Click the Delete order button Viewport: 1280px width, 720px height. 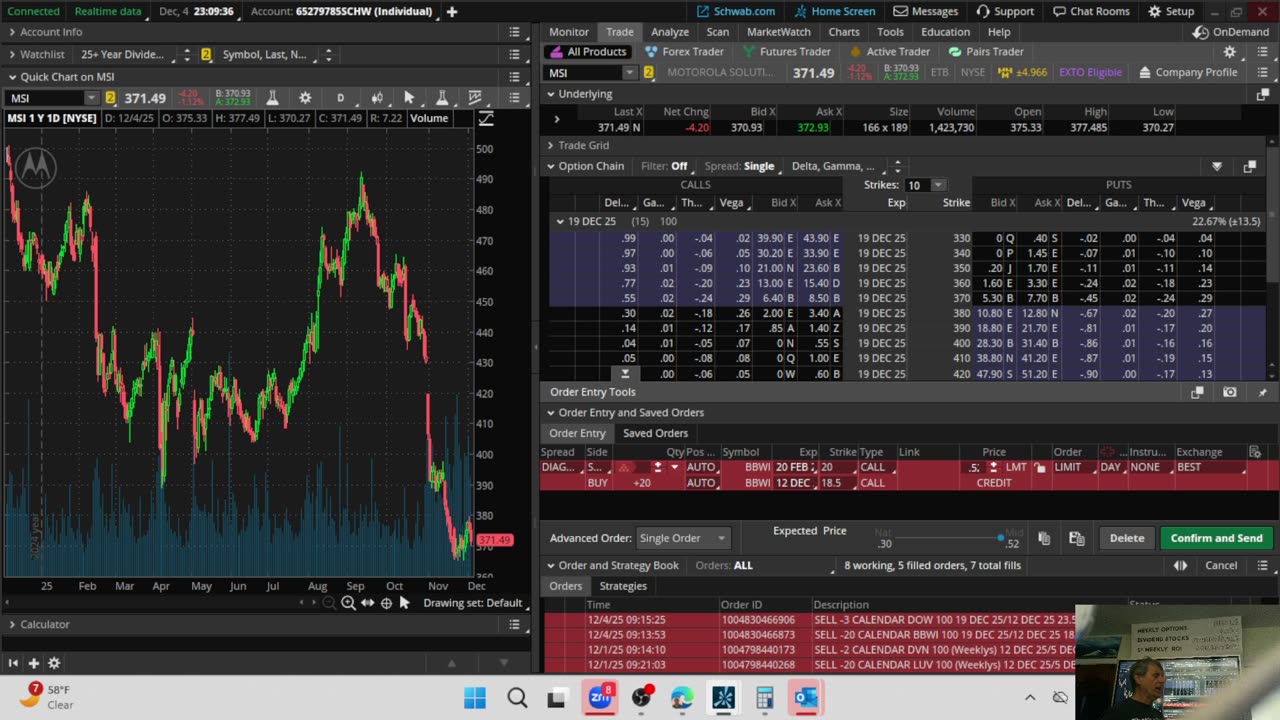(x=1127, y=538)
